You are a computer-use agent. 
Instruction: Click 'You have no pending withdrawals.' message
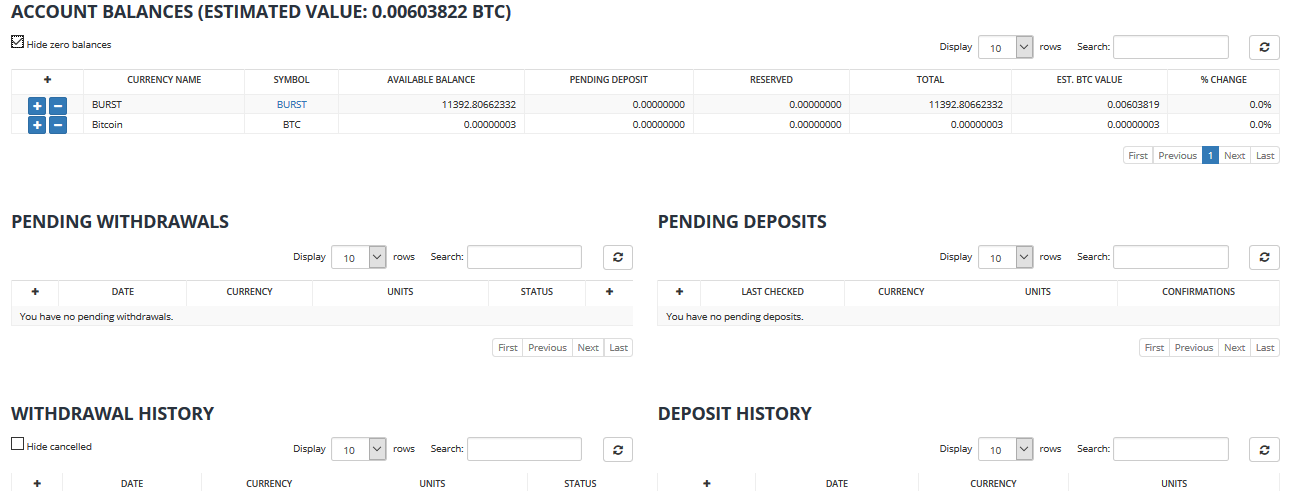(x=97, y=317)
